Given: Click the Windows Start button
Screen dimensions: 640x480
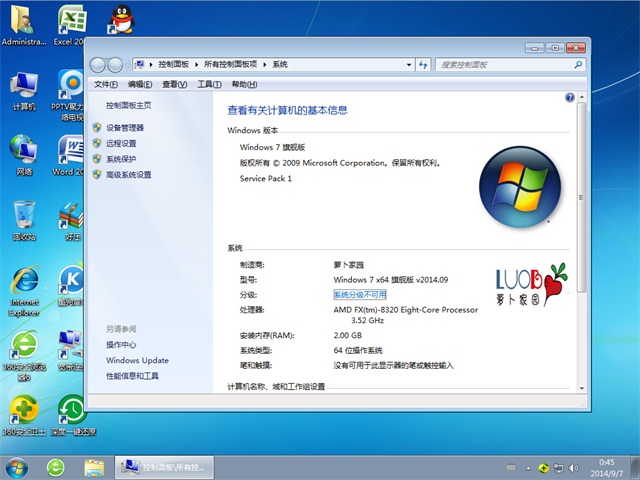Looking at the screenshot, I should pyautogui.click(x=17, y=468).
